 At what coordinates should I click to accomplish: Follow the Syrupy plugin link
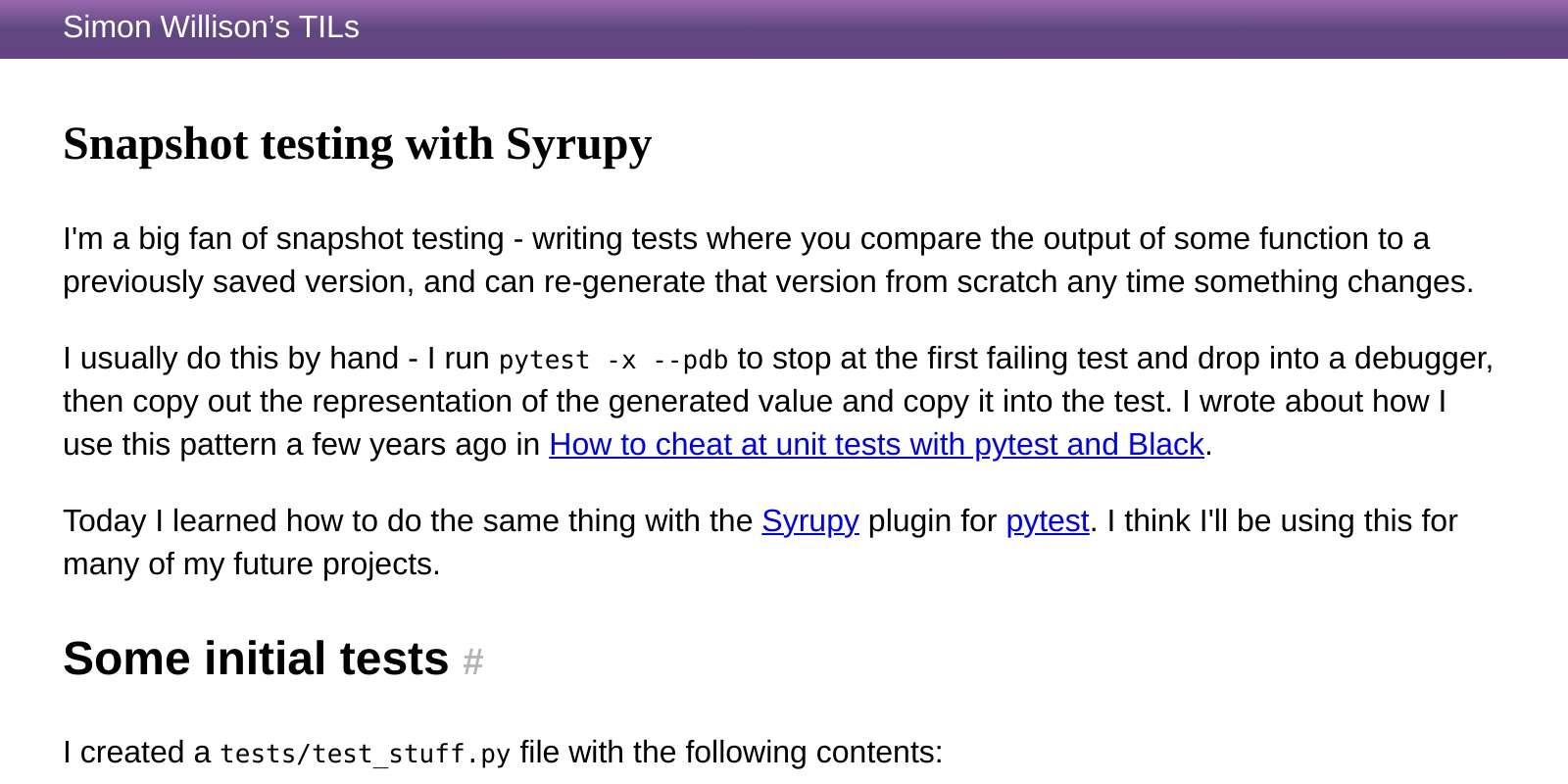(x=810, y=520)
